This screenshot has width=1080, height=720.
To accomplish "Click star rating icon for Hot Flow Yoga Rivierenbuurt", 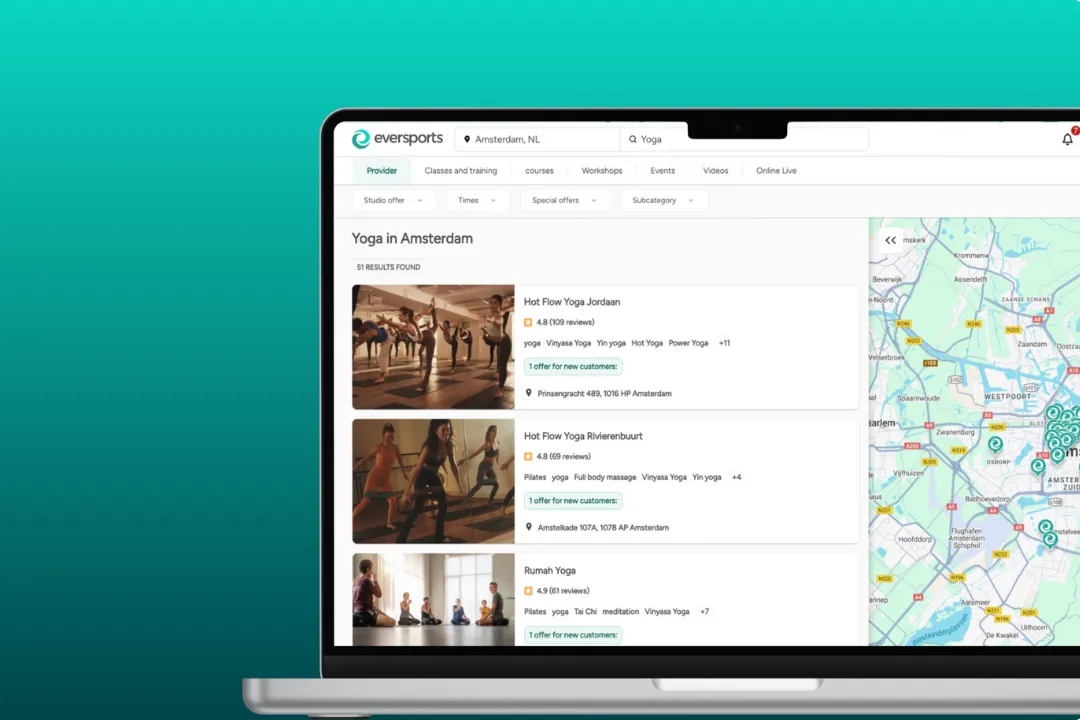I will click(x=528, y=457).
